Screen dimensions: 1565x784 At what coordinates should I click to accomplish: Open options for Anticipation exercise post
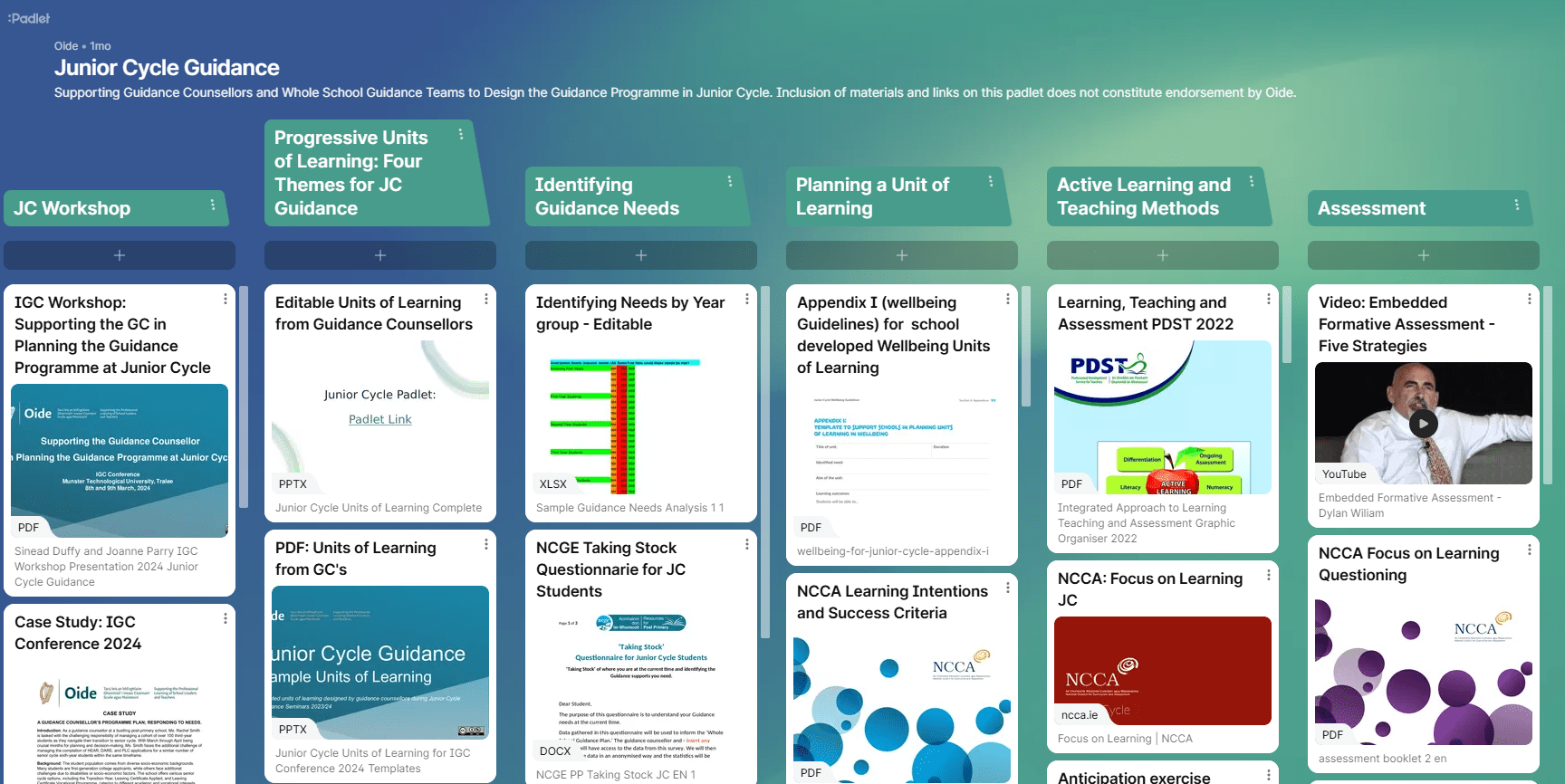[x=1269, y=774]
